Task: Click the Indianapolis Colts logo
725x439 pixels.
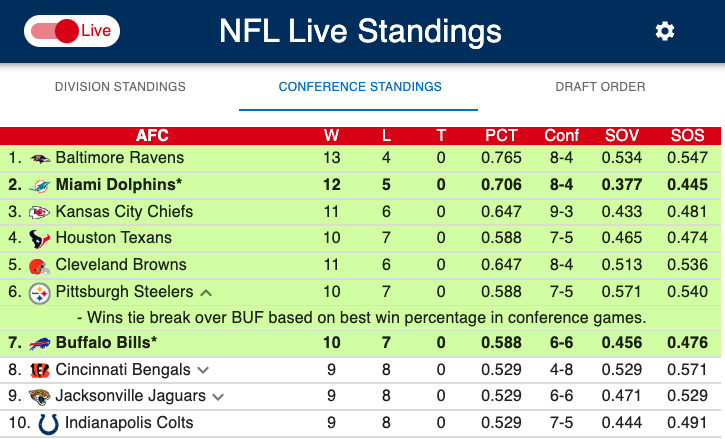Action: click(47, 423)
